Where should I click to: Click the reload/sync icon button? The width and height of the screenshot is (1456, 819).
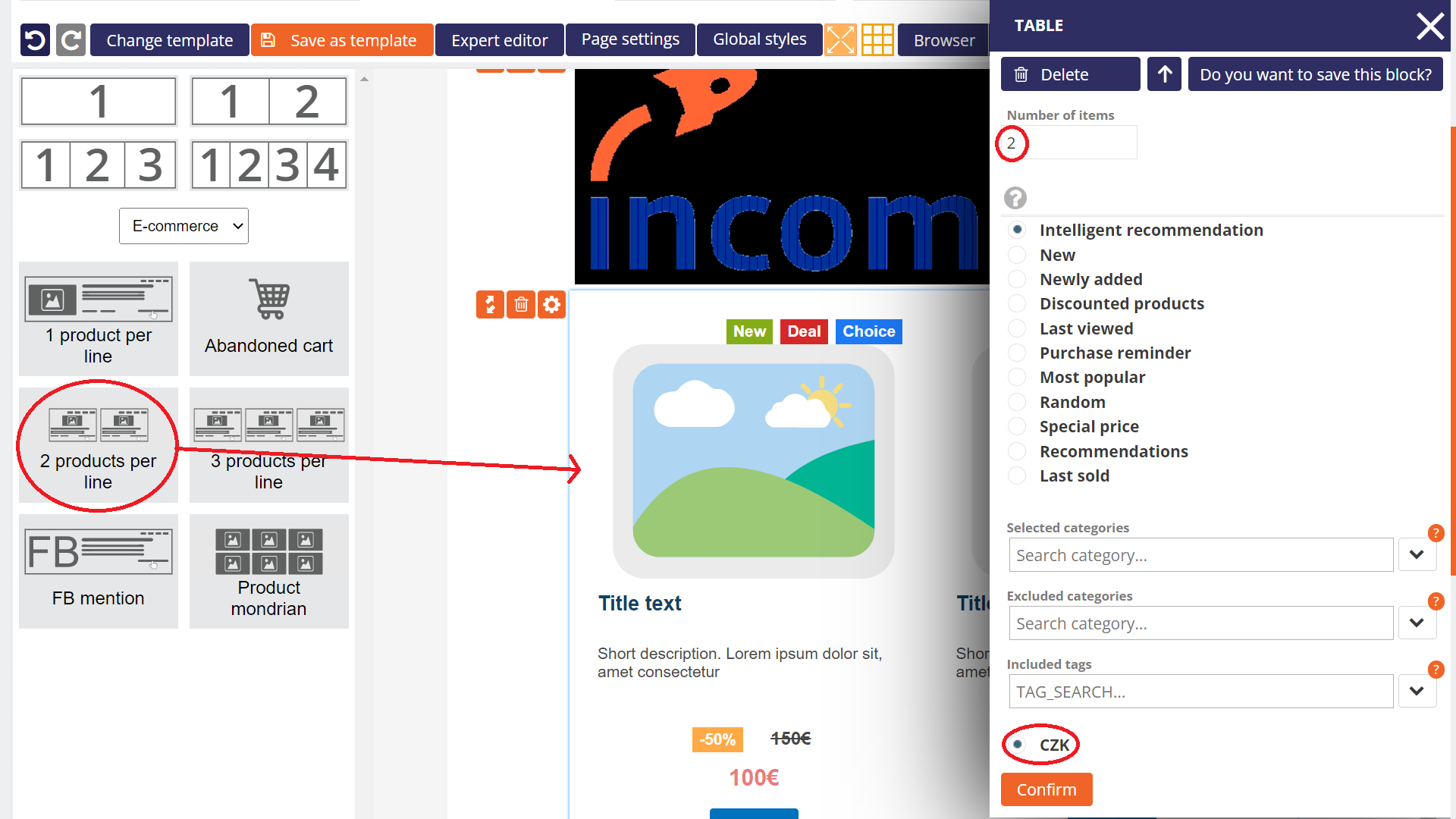(69, 39)
